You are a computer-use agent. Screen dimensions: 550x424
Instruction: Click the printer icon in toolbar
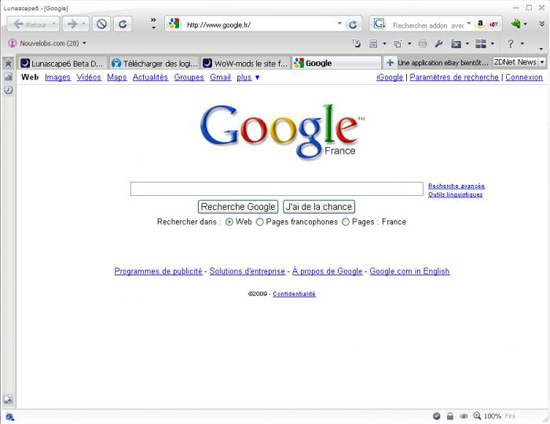(x=423, y=43)
